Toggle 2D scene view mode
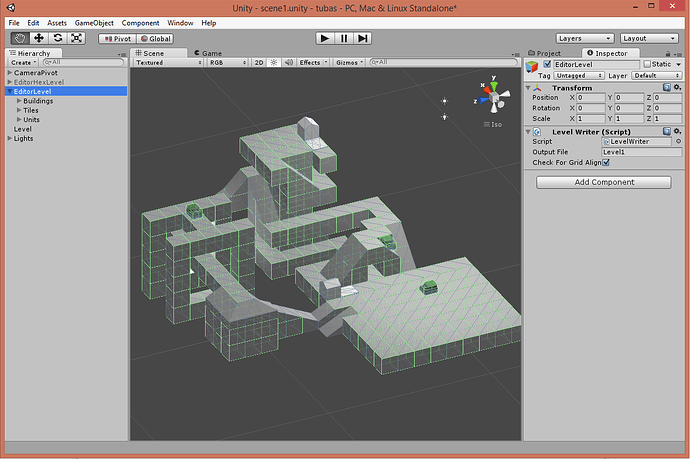The height and width of the screenshot is (459, 690). (258, 62)
